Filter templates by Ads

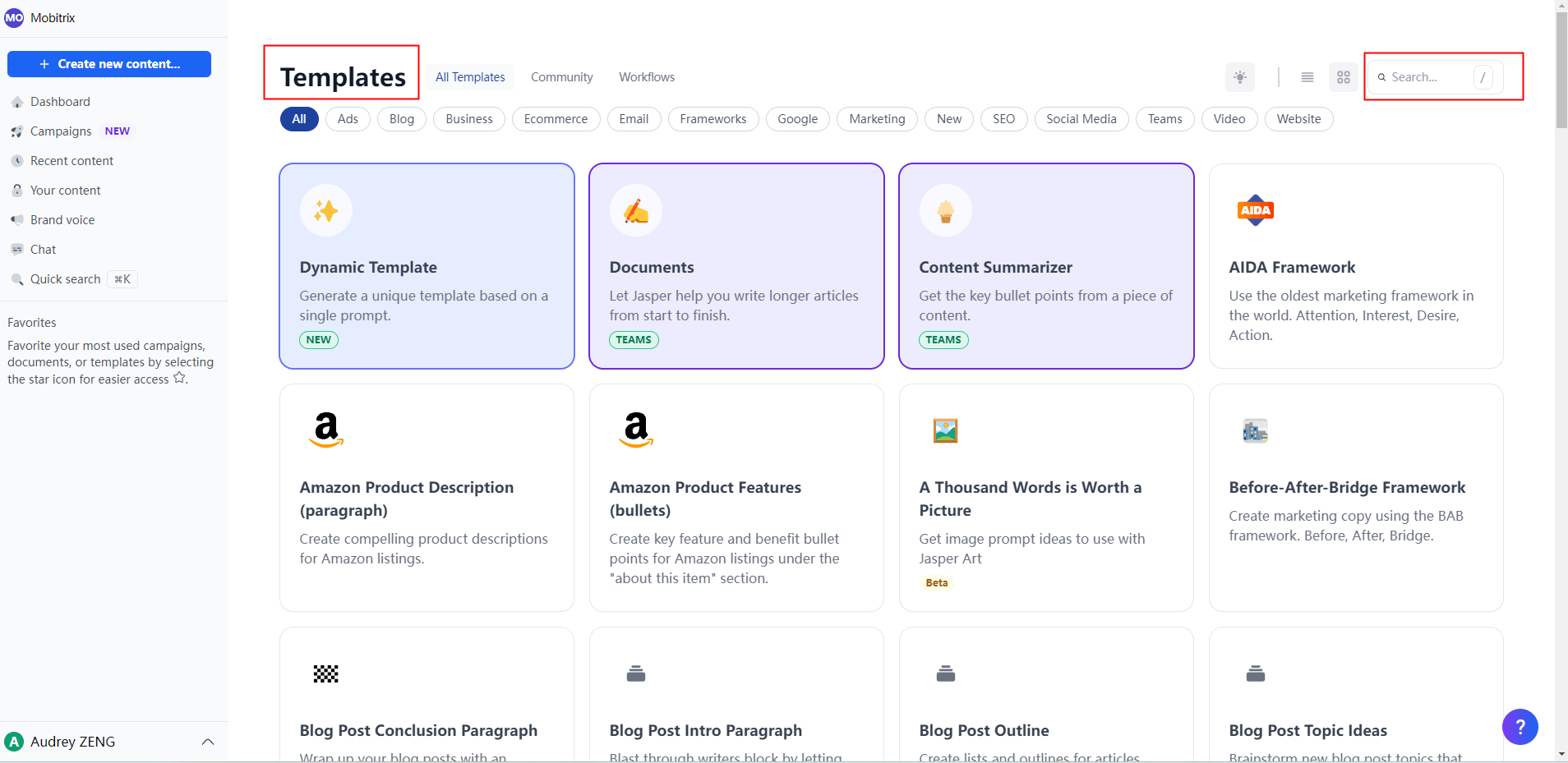[348, 119]
